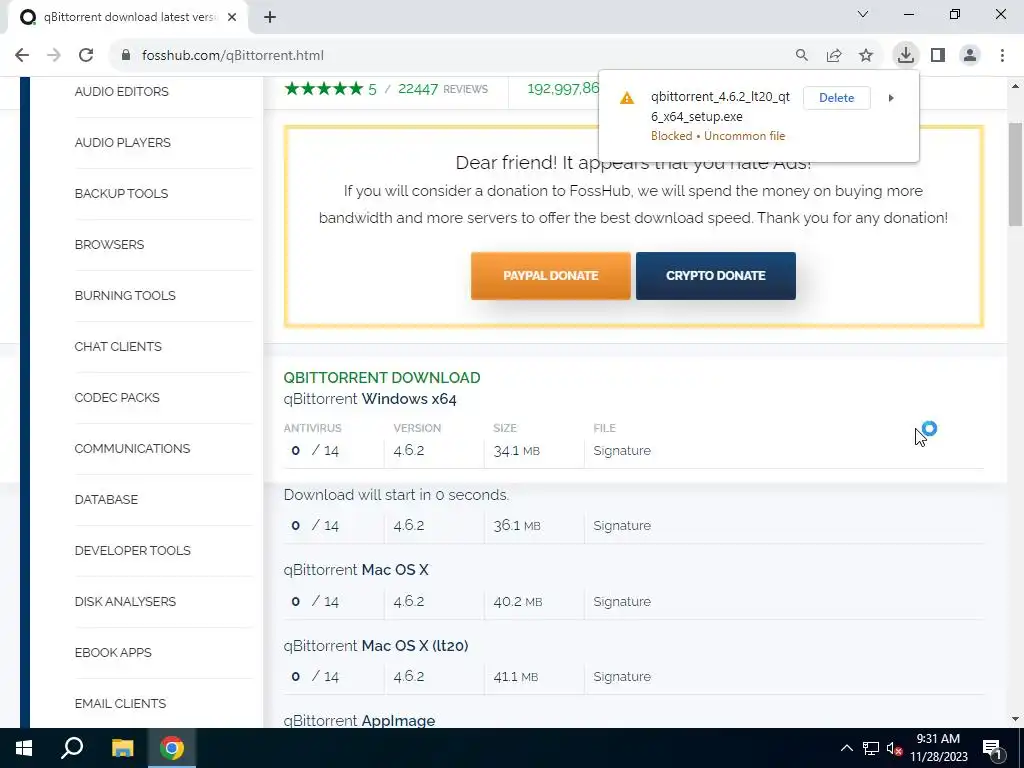Click antivirus result 0 / 14 for 40.2 MB file
Image resolution: width=1024 pixels, height=768 pixels.
click(x=315, y=601)
